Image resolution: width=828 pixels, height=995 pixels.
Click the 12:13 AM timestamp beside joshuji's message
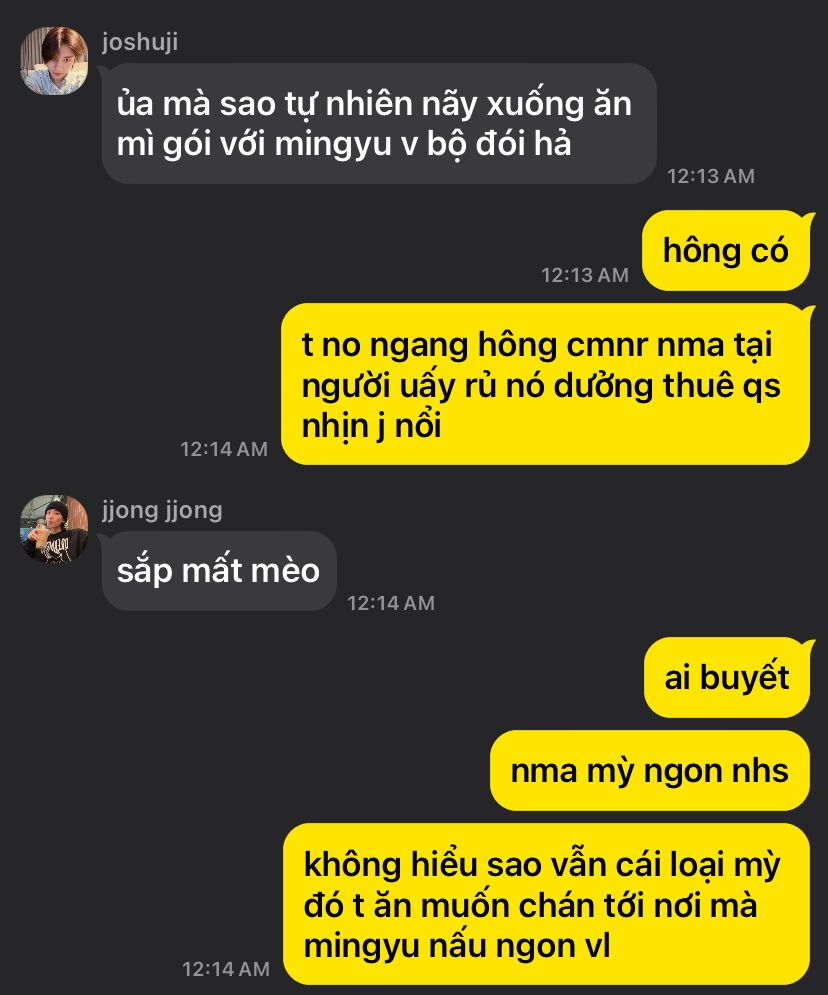711,176
